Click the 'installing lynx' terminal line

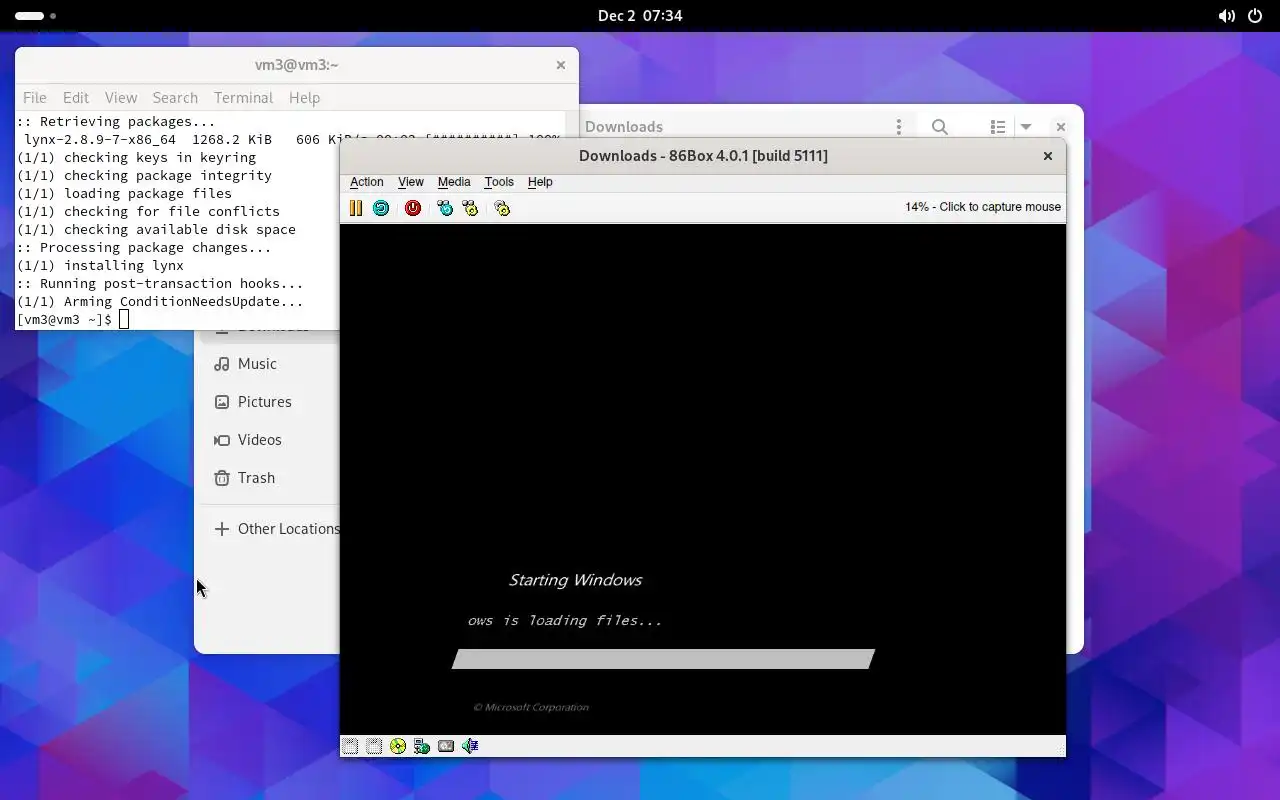tap(100, 266)
